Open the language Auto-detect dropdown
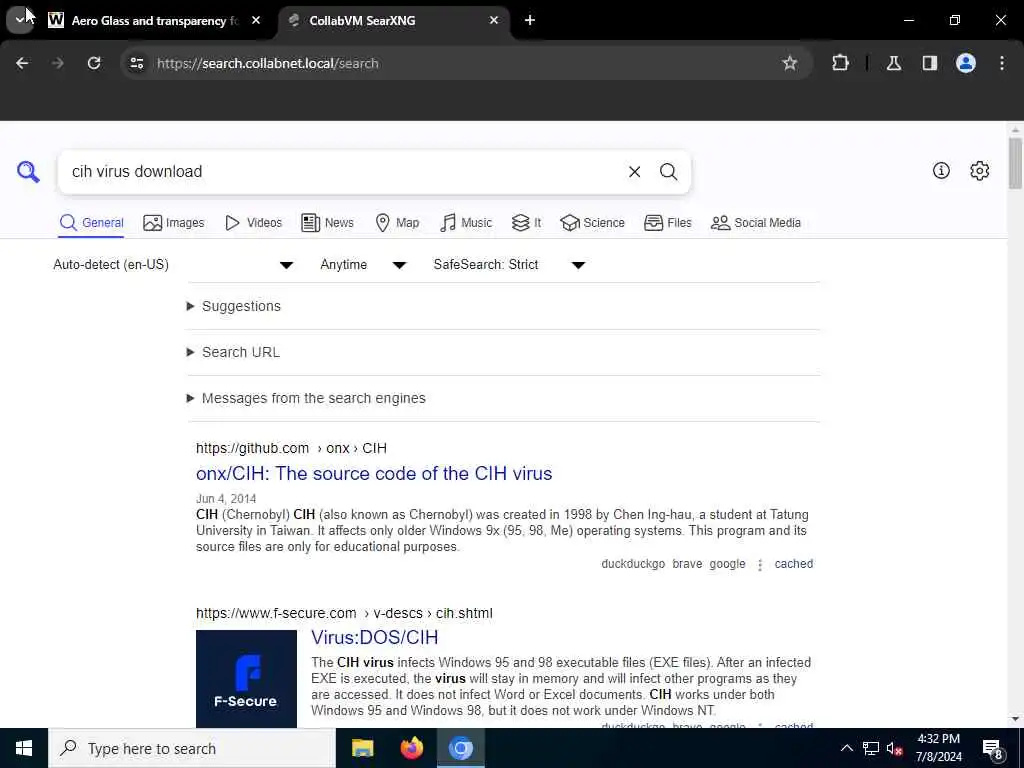This screenshot has height=768, width=1024. coord(173,264)
